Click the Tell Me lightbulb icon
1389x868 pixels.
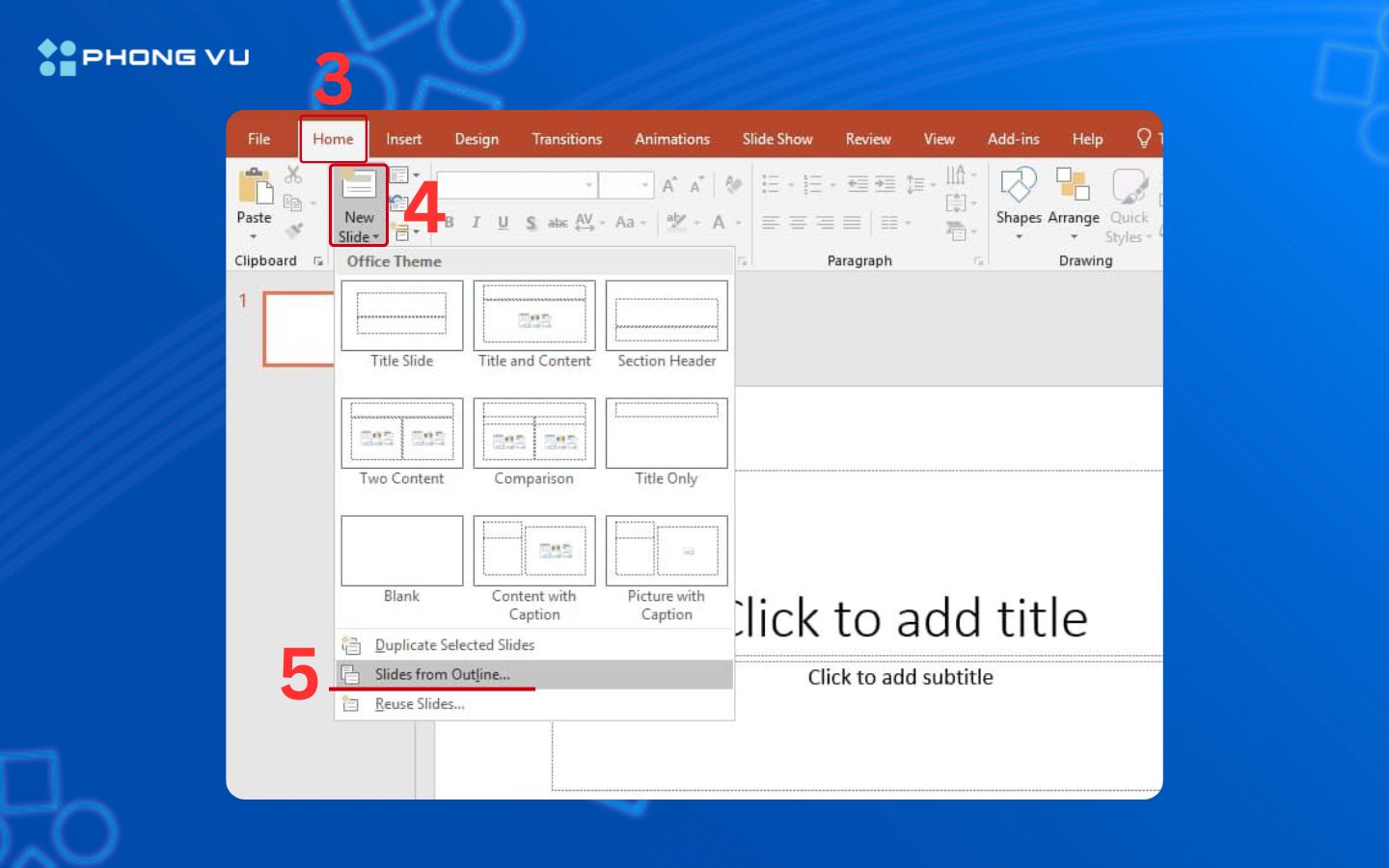1144,138
